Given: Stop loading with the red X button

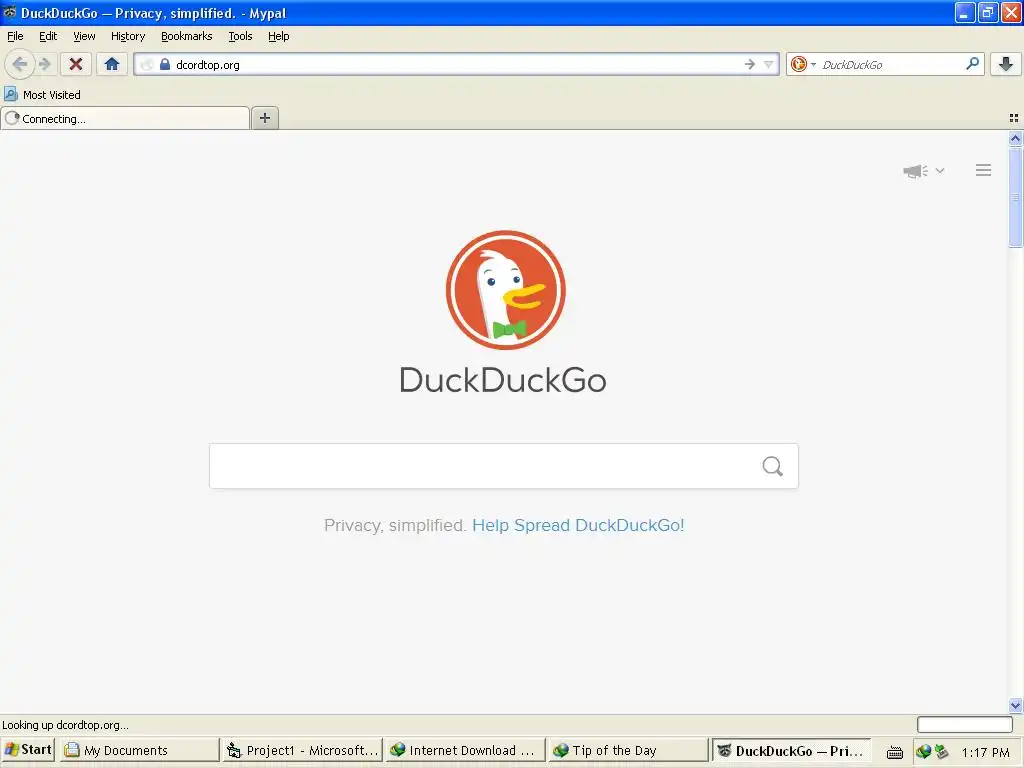Looking at the screenshot, I should tap(76, 64).
